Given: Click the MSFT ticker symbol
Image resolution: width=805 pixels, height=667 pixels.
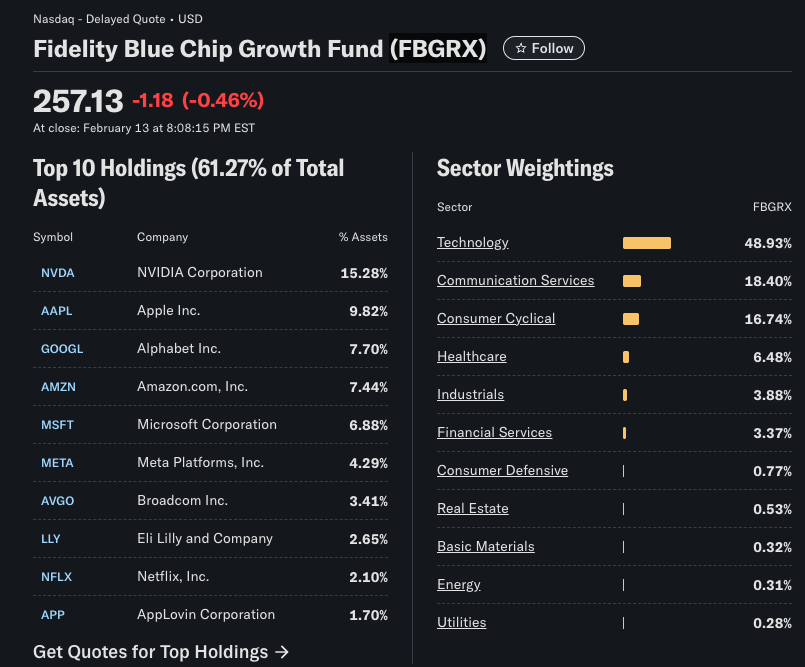Looking at the screenshot, I should (x=57, y=425).
